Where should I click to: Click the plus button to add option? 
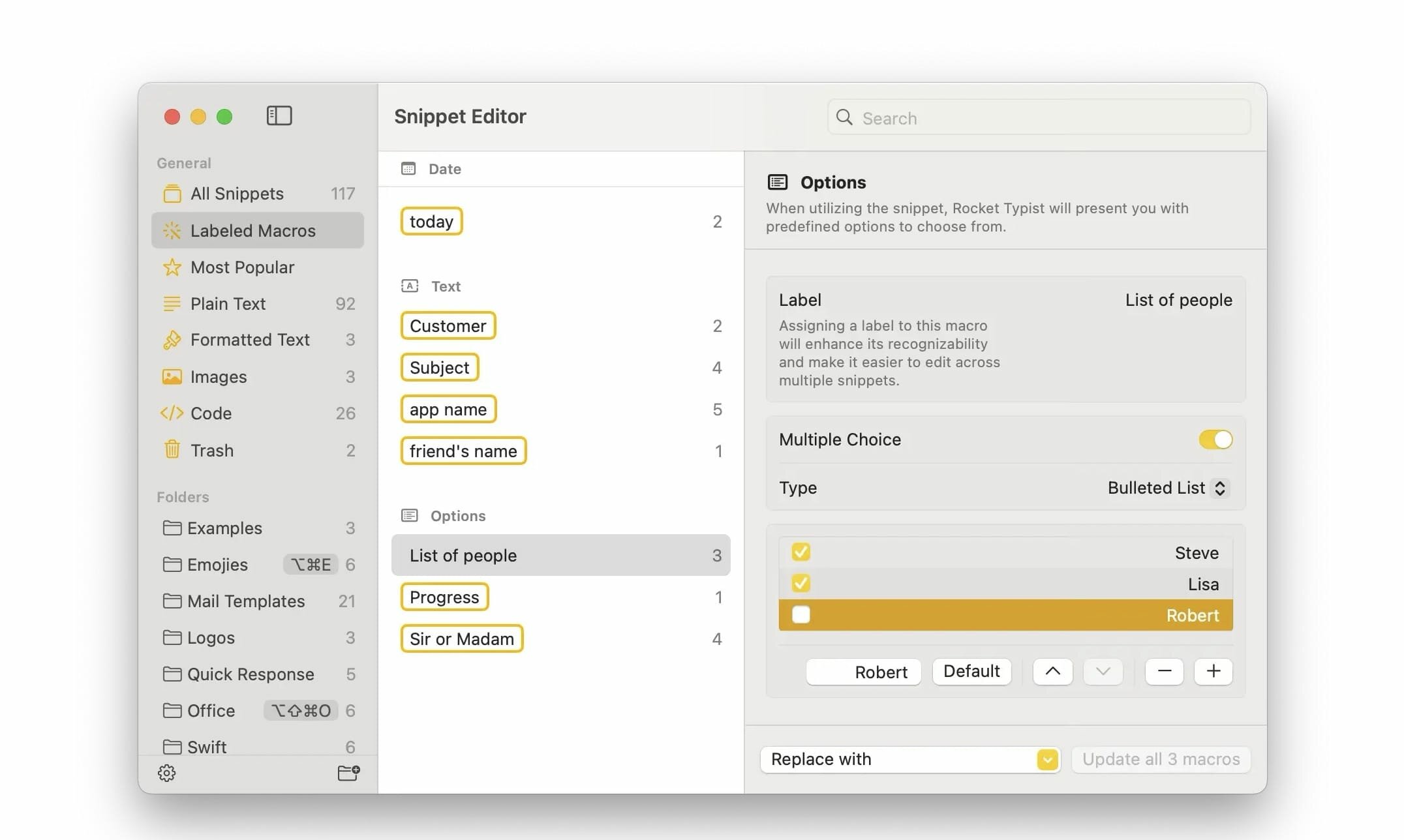[x=1213, y=671]
